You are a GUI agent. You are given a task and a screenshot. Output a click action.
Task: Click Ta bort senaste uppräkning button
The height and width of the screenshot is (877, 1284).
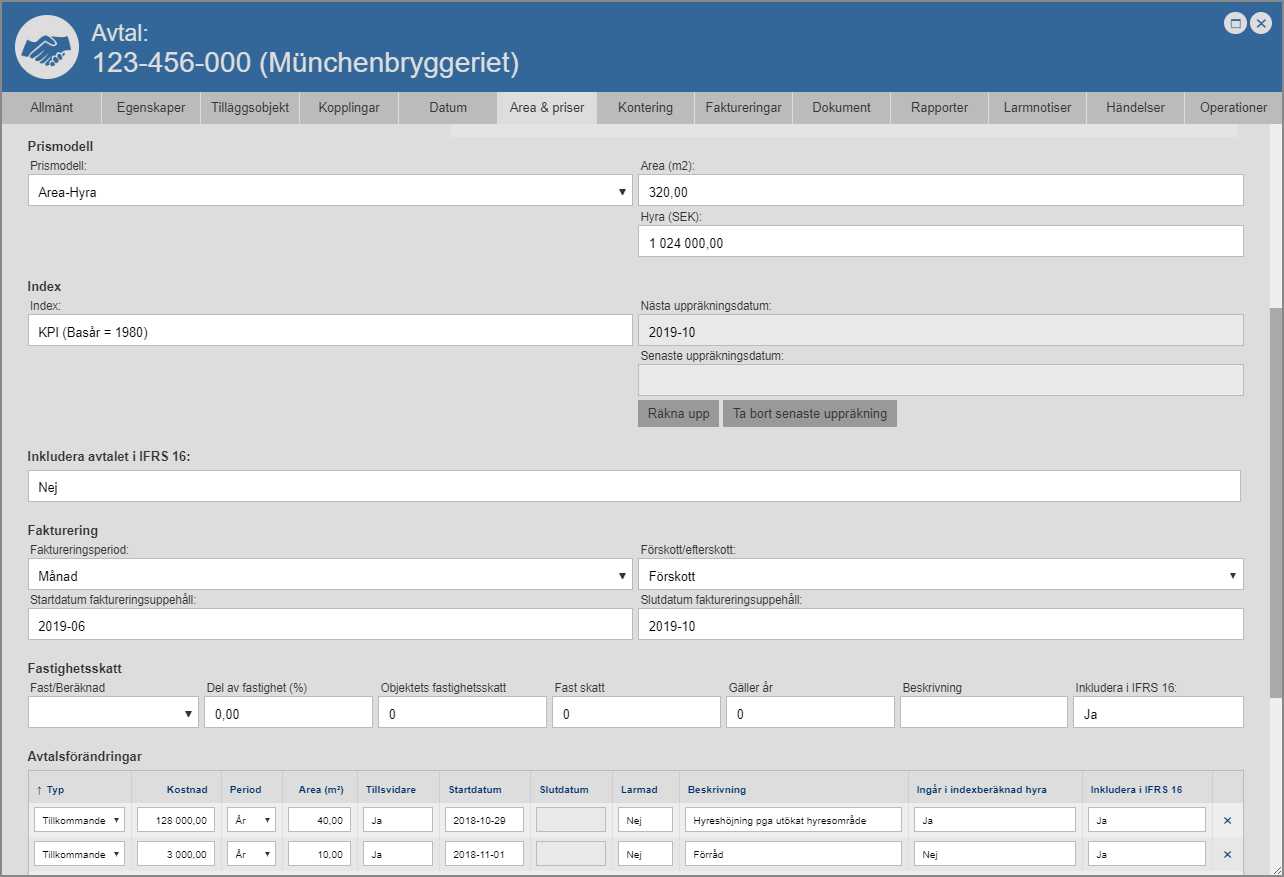pos(809,414)
